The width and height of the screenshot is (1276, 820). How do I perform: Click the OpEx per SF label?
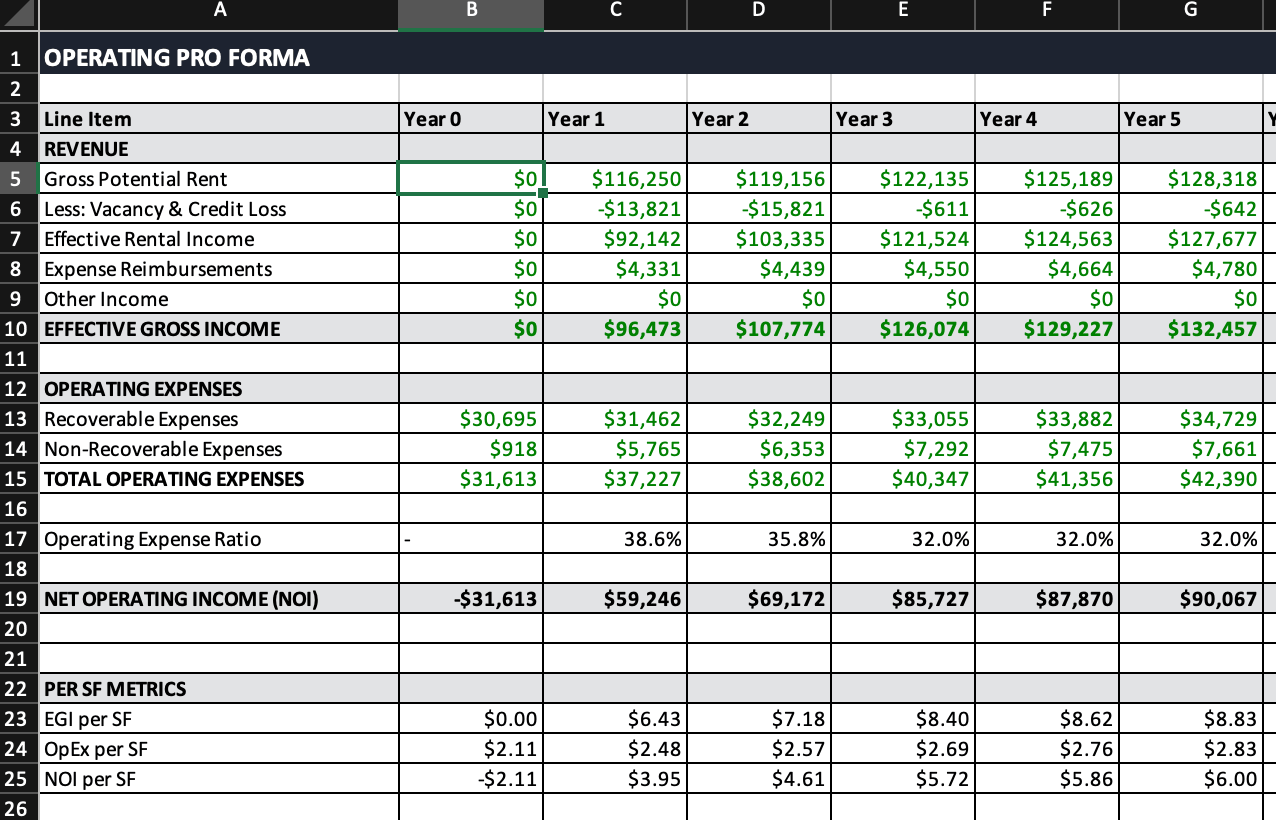point(96,749)
